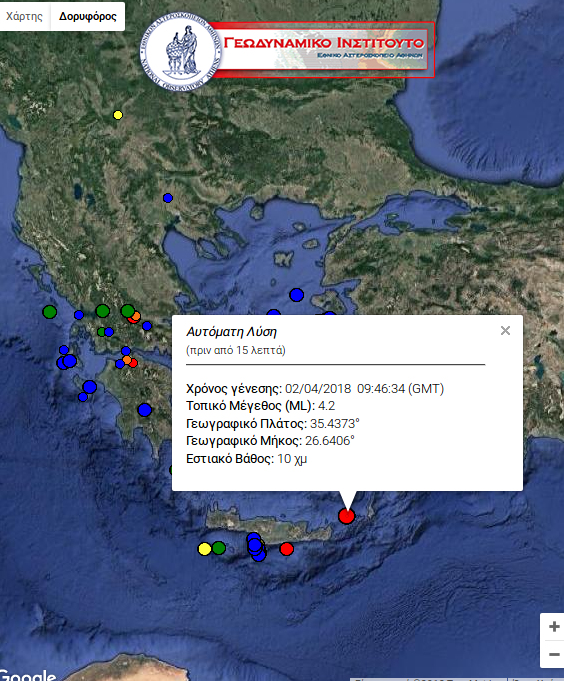Click the yellow marker southwest of Crete
The height and width of the screenshot is (681, 564).
coord(204,549)
